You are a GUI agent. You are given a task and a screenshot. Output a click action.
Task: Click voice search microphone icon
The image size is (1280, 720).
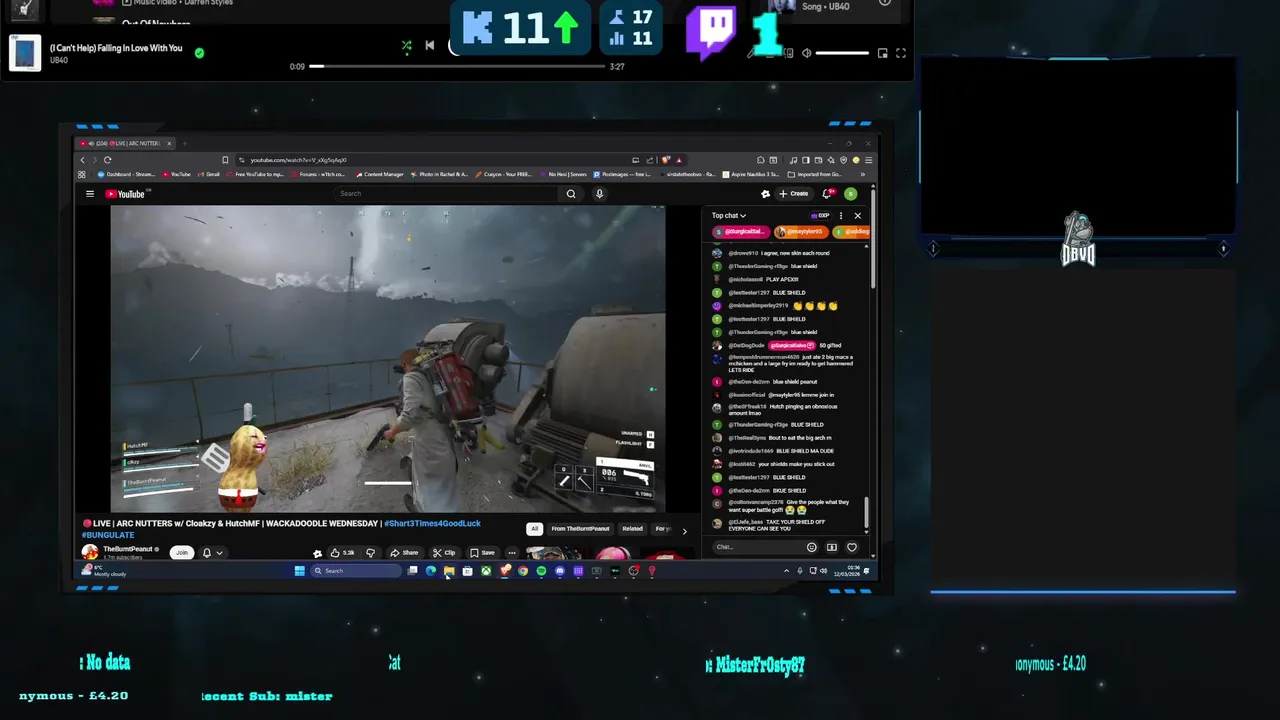click(599, 194)
